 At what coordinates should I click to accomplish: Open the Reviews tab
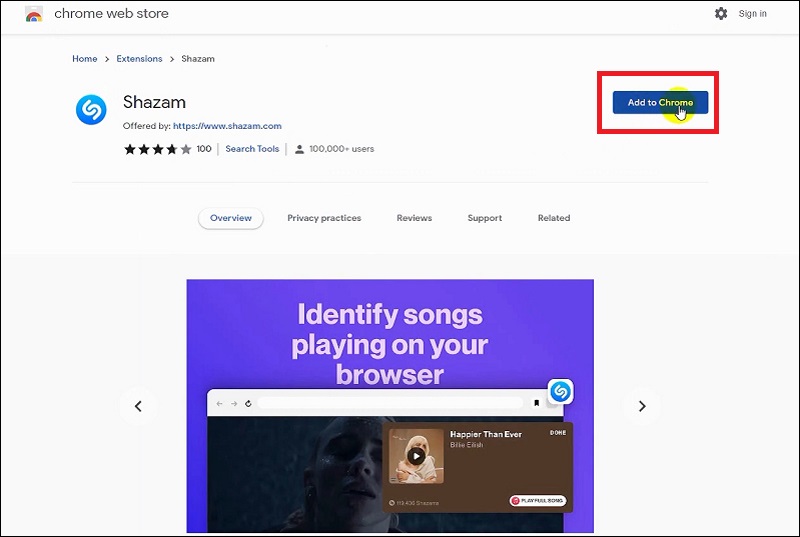414,218
